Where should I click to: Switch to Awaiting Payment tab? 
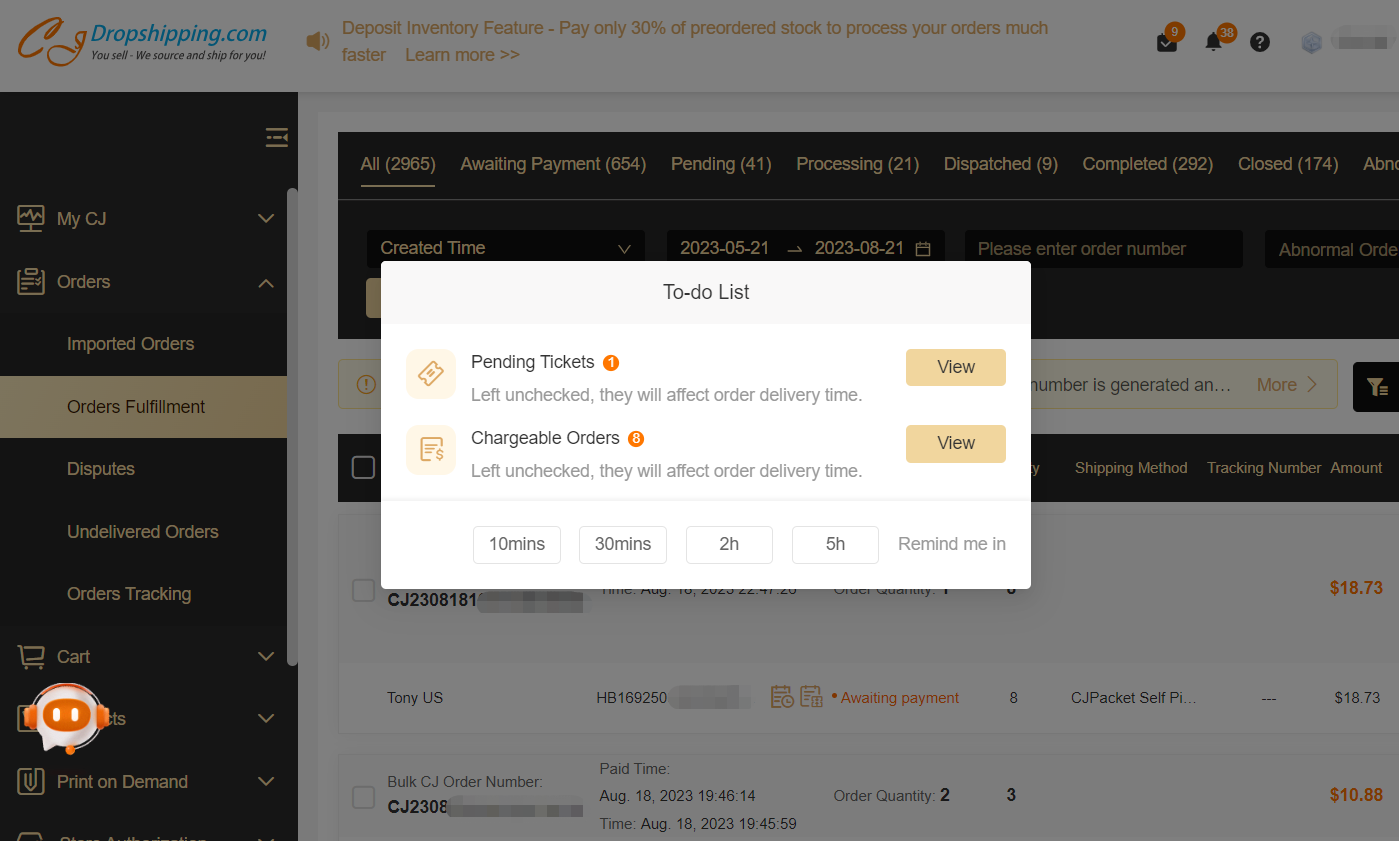[x=553, y=164]
